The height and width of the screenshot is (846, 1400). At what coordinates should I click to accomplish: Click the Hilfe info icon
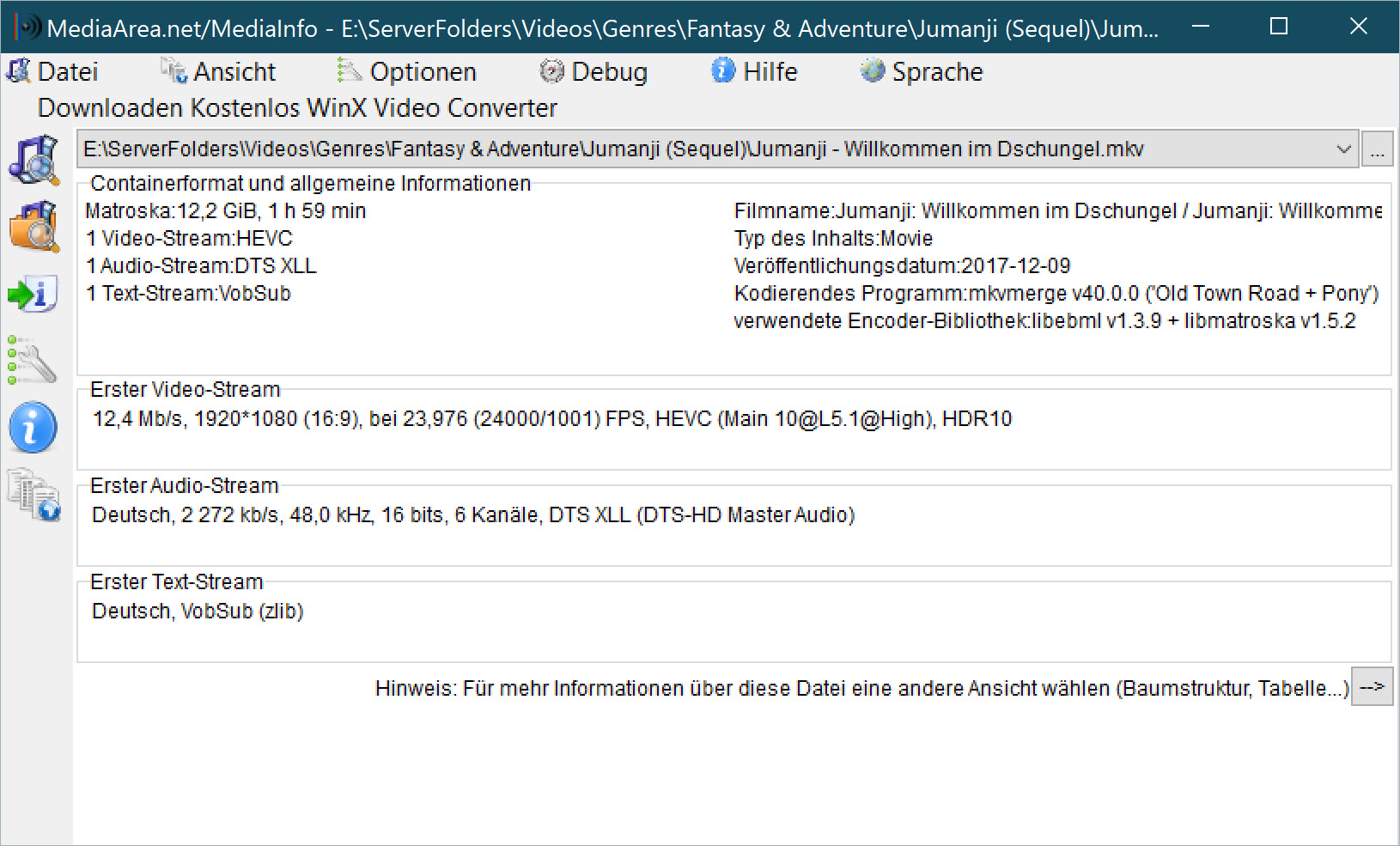tap(723, 70)
